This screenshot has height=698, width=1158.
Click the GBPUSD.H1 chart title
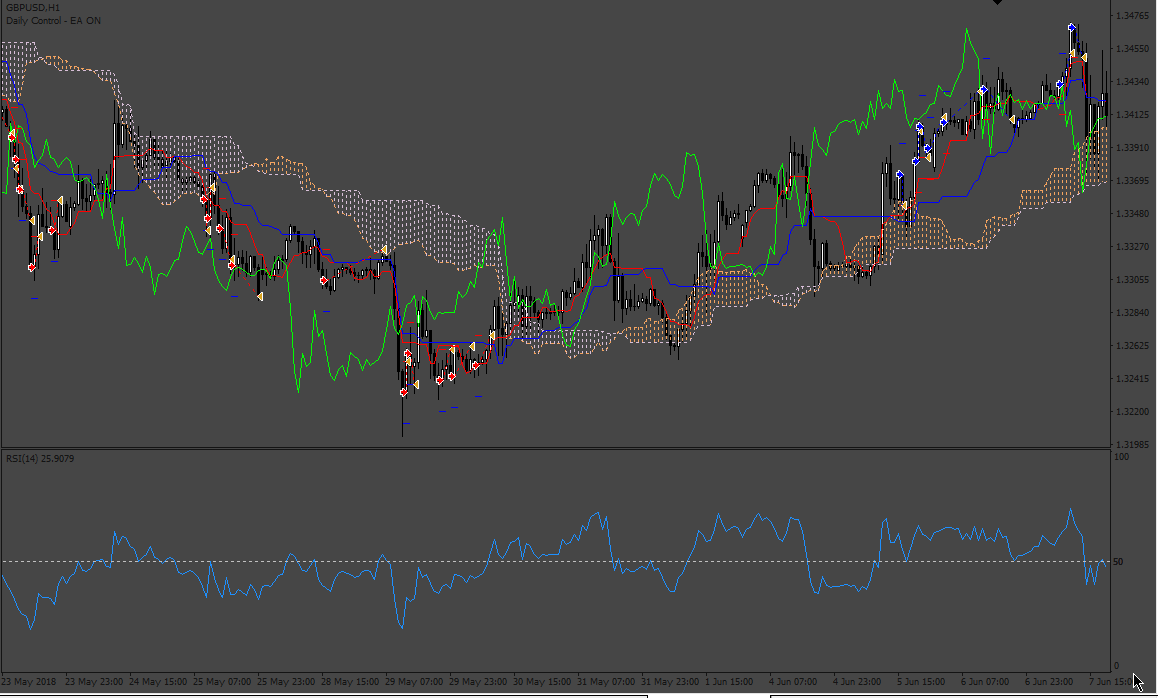pyautogui.click(x=33, y=7)
